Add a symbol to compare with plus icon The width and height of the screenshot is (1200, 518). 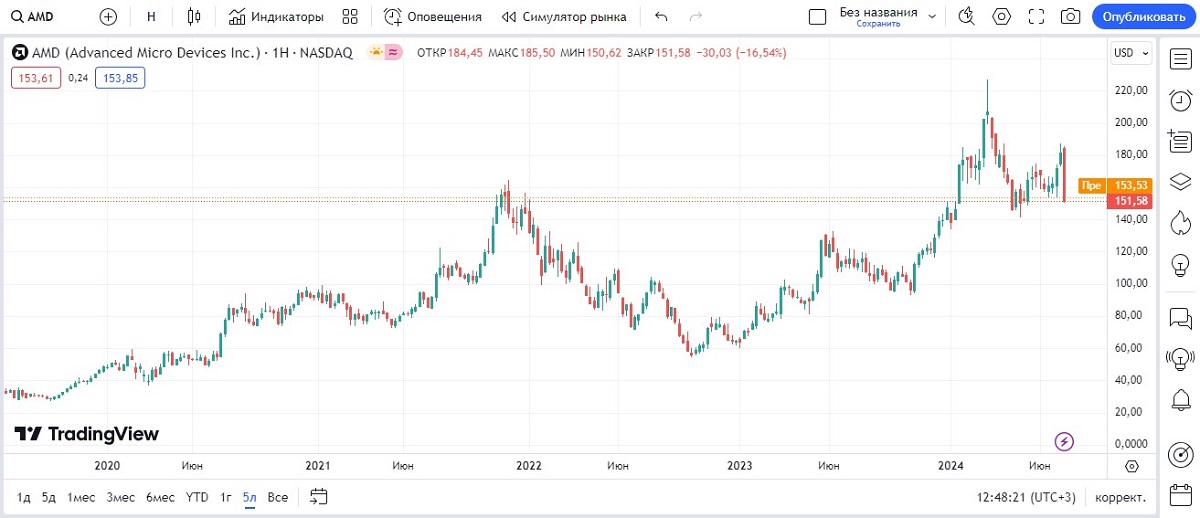(108, 16)
